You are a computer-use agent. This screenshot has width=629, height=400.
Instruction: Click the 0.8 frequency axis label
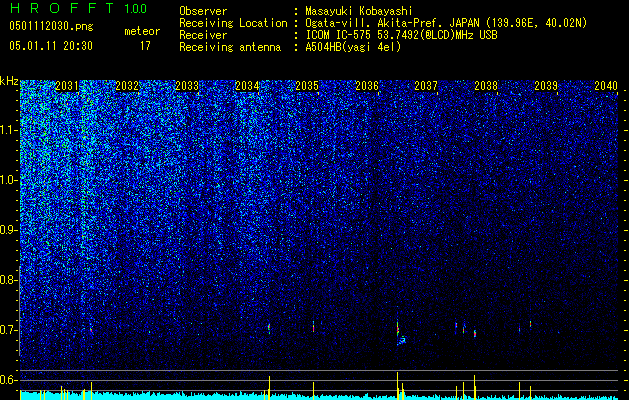click(x=7, y=280)
